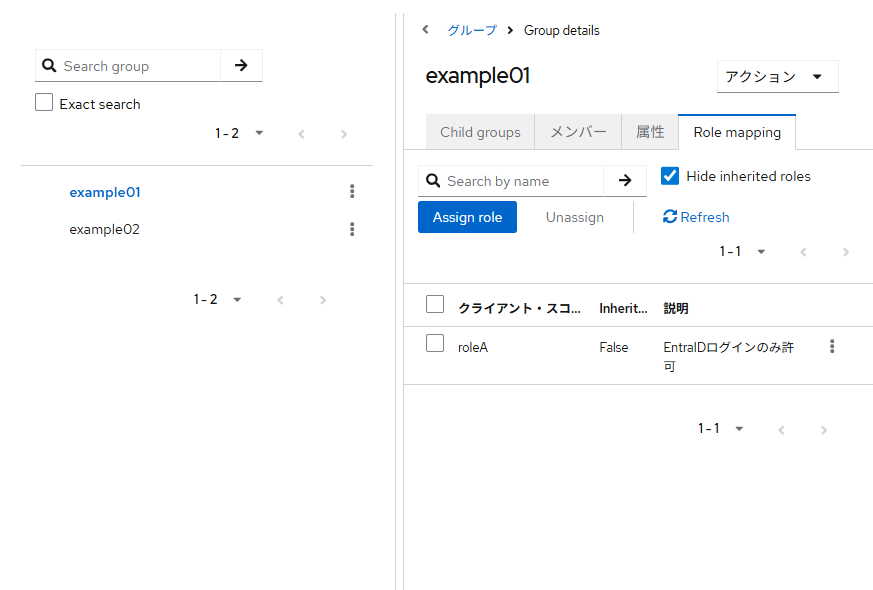The height and width of the screenshot is (590, 873).
Task: Go to next page in bottom role pagination
Action: pyautogui.click(x=824, y=430)
